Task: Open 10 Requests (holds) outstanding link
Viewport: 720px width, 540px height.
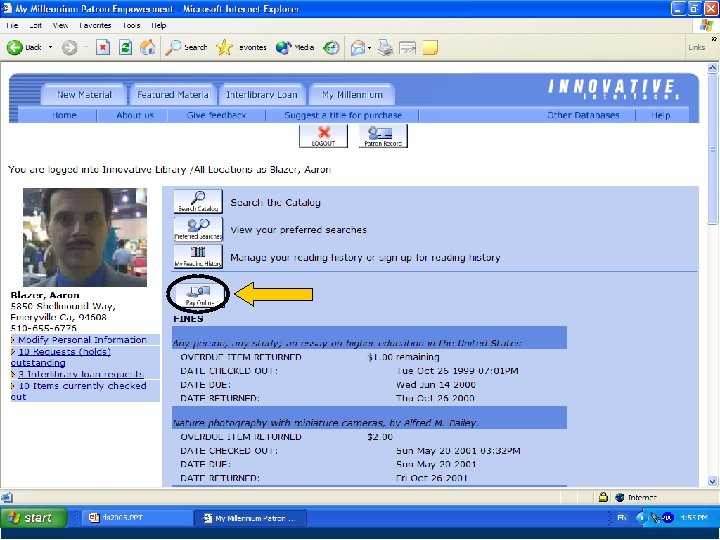Action: 61,357
